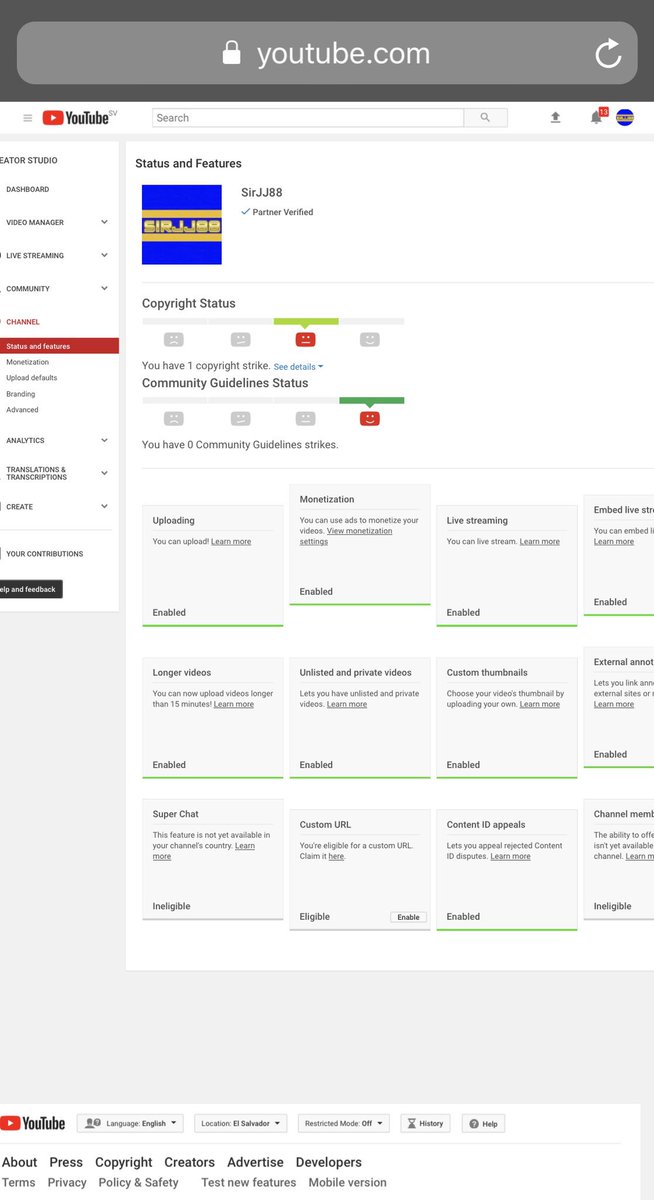Open the About footer link
The height and width of the screenshot is (1200, 654).
[x=19, y=1162]
